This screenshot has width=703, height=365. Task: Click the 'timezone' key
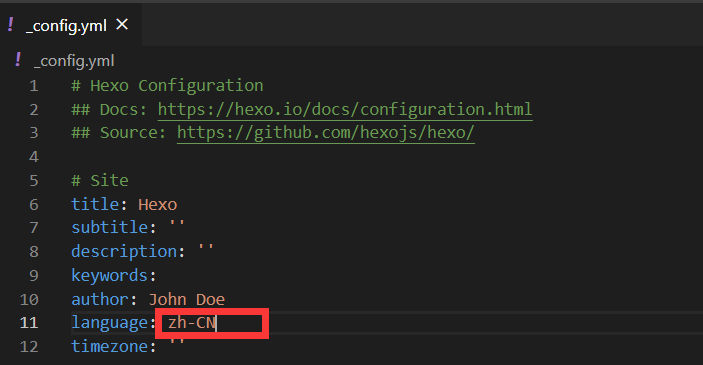click(x=109, y=347)
